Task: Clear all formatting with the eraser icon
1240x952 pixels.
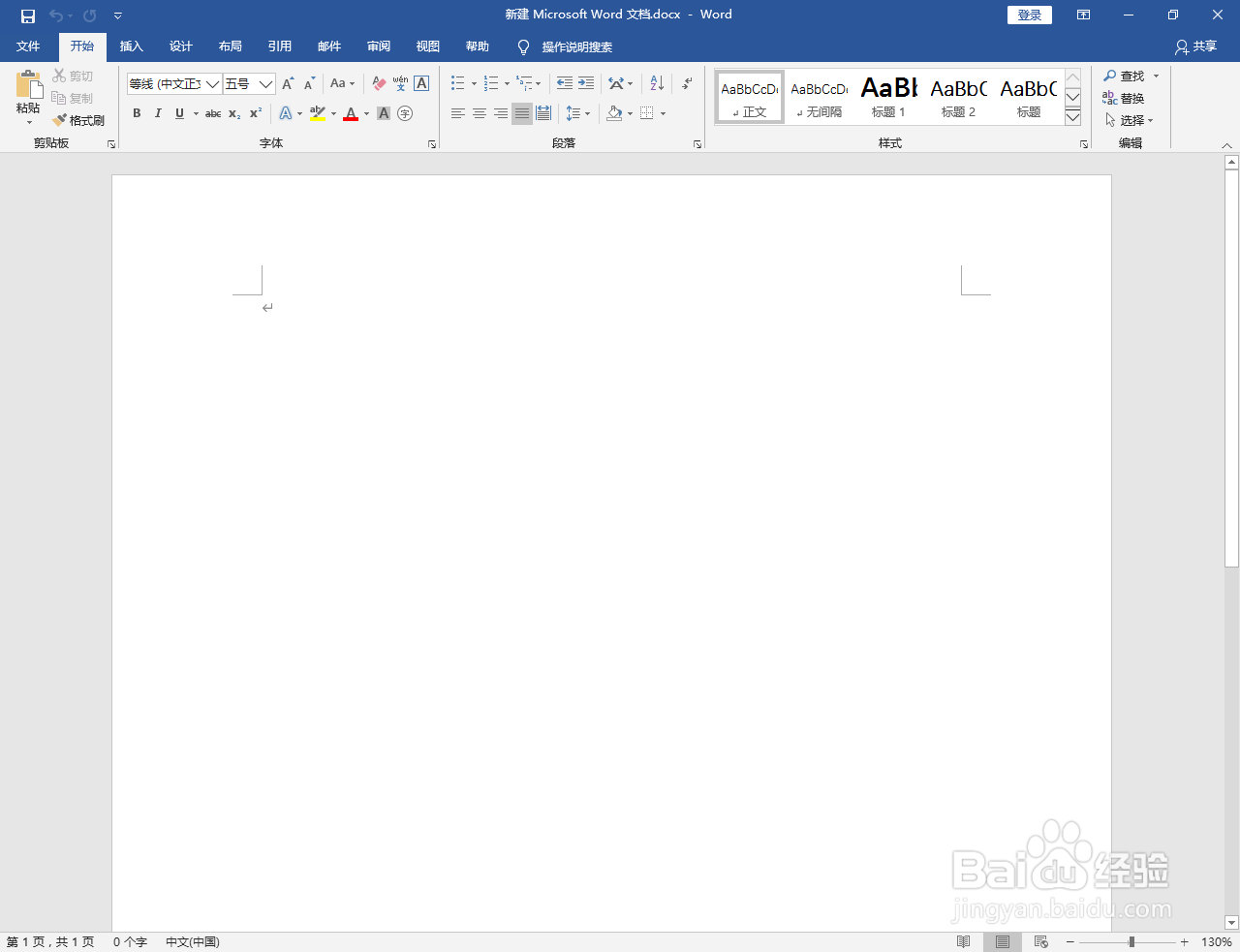Action: click(x=378, y=83)
